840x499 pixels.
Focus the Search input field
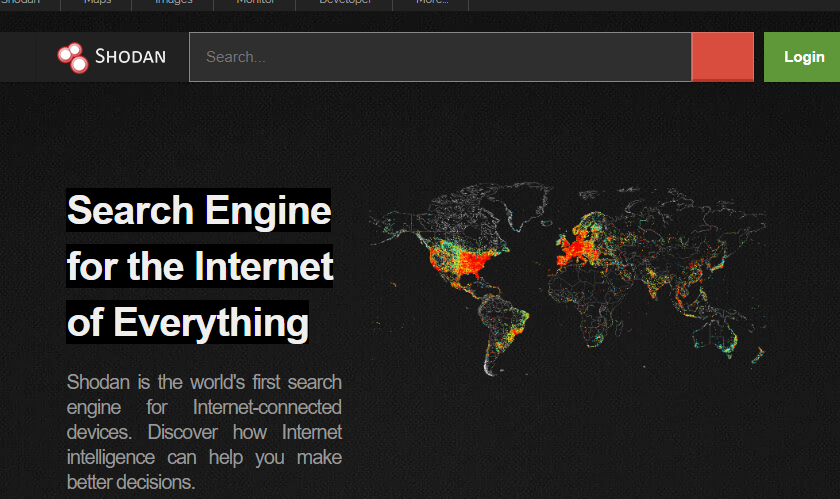440,57
